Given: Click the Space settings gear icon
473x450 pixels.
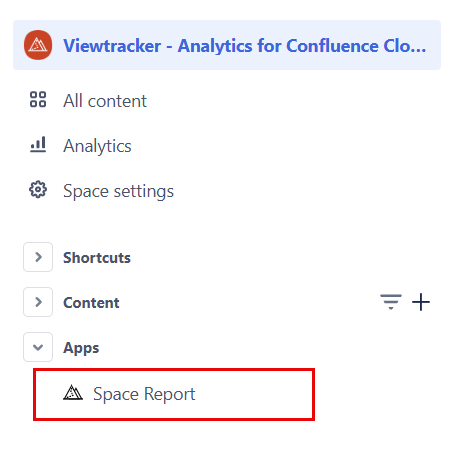Looking at the screenshot, I should click(38, 190).
